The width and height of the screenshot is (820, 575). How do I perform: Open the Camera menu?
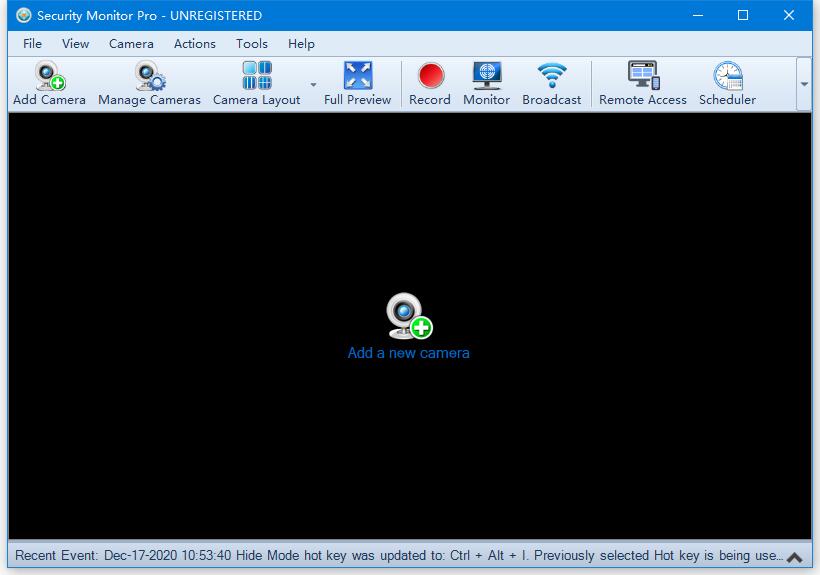131,44
